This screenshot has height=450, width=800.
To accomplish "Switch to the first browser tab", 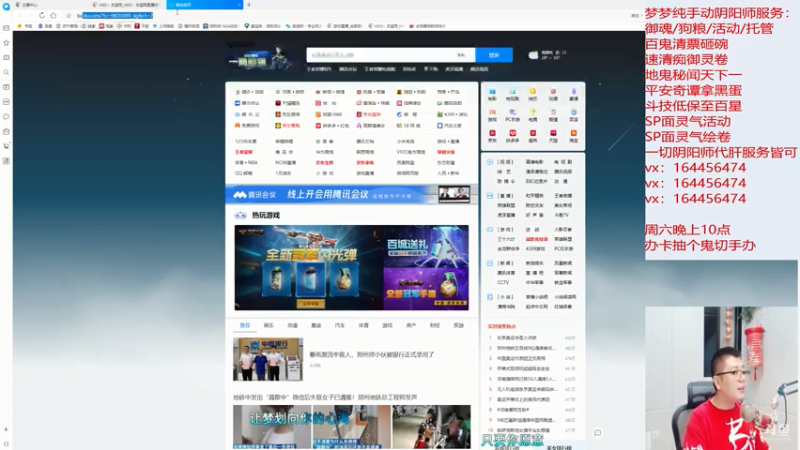I will [x=51, y=5].
